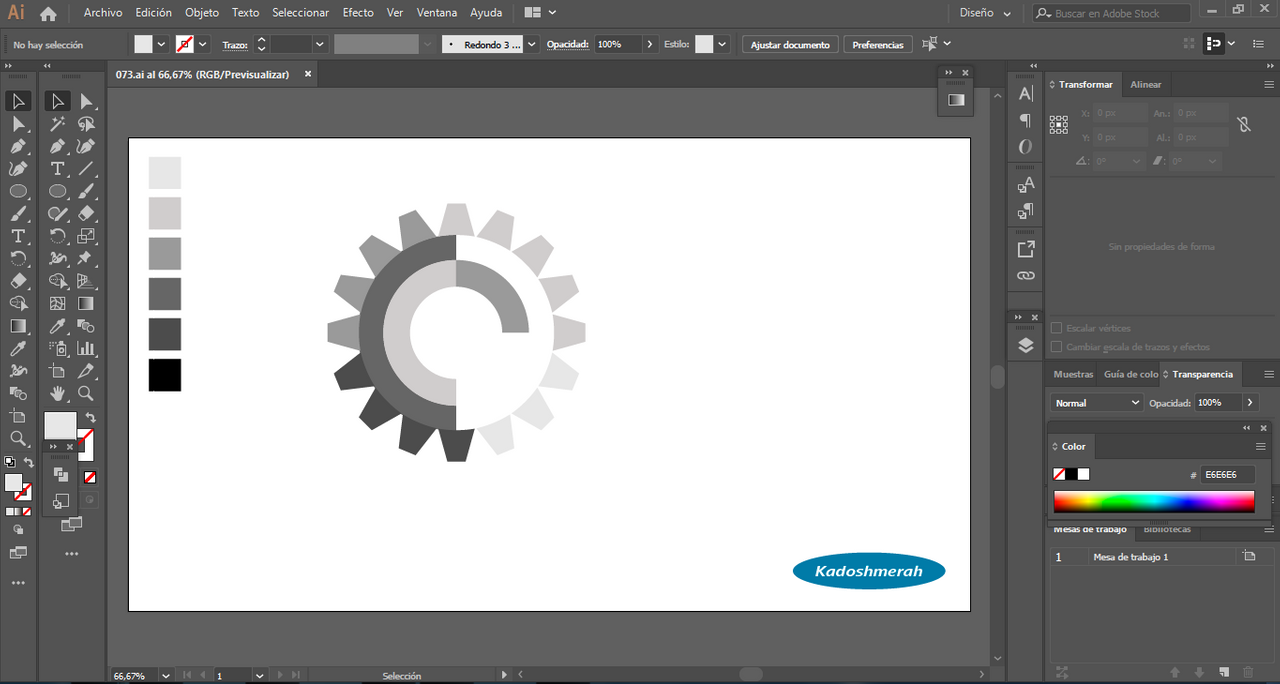Click the Ajustar documento button
This screenshot has height=684, width=1280.
point(790,44)
